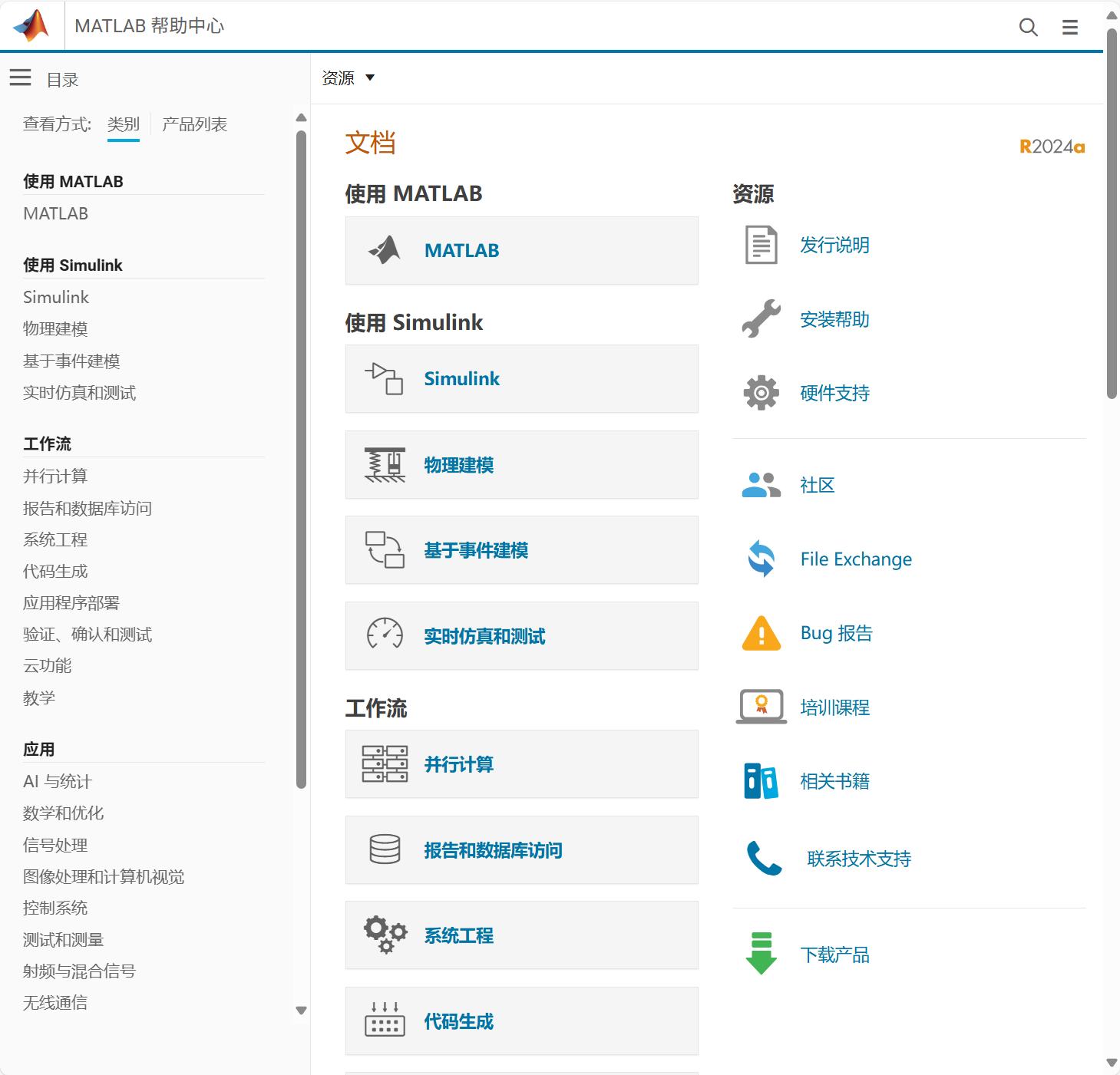Screen dimensions: 1120x1075
Task: Open the 联系技术支持 link
Action: point(859,859)
